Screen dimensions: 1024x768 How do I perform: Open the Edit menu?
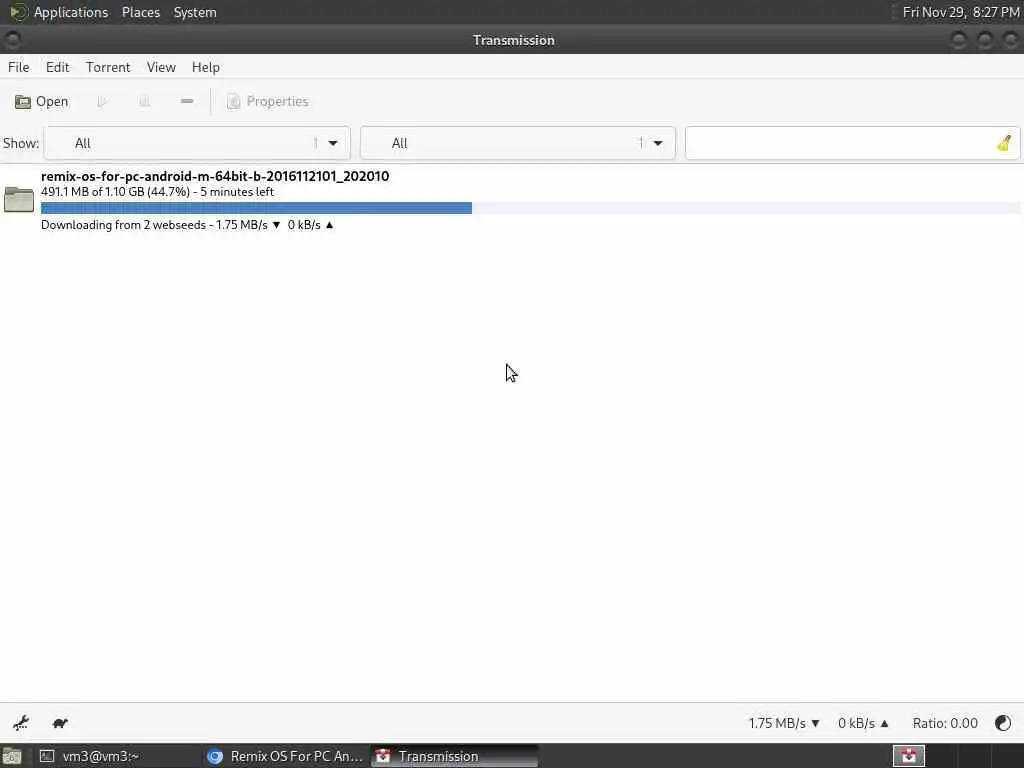point(57,67)
